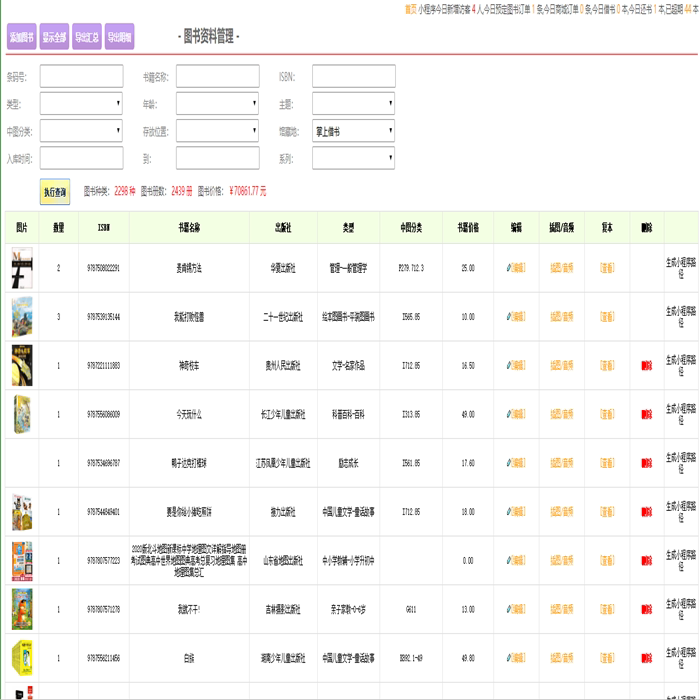View copies [查看] for 麦肯锡方法 row
The image size is (700, 700).
607,268
